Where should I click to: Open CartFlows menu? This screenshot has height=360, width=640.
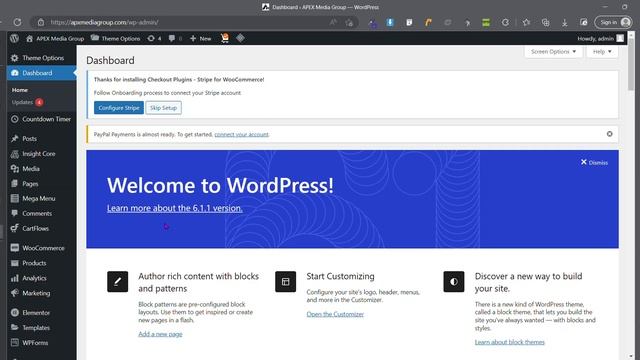[x=41, y=229]
